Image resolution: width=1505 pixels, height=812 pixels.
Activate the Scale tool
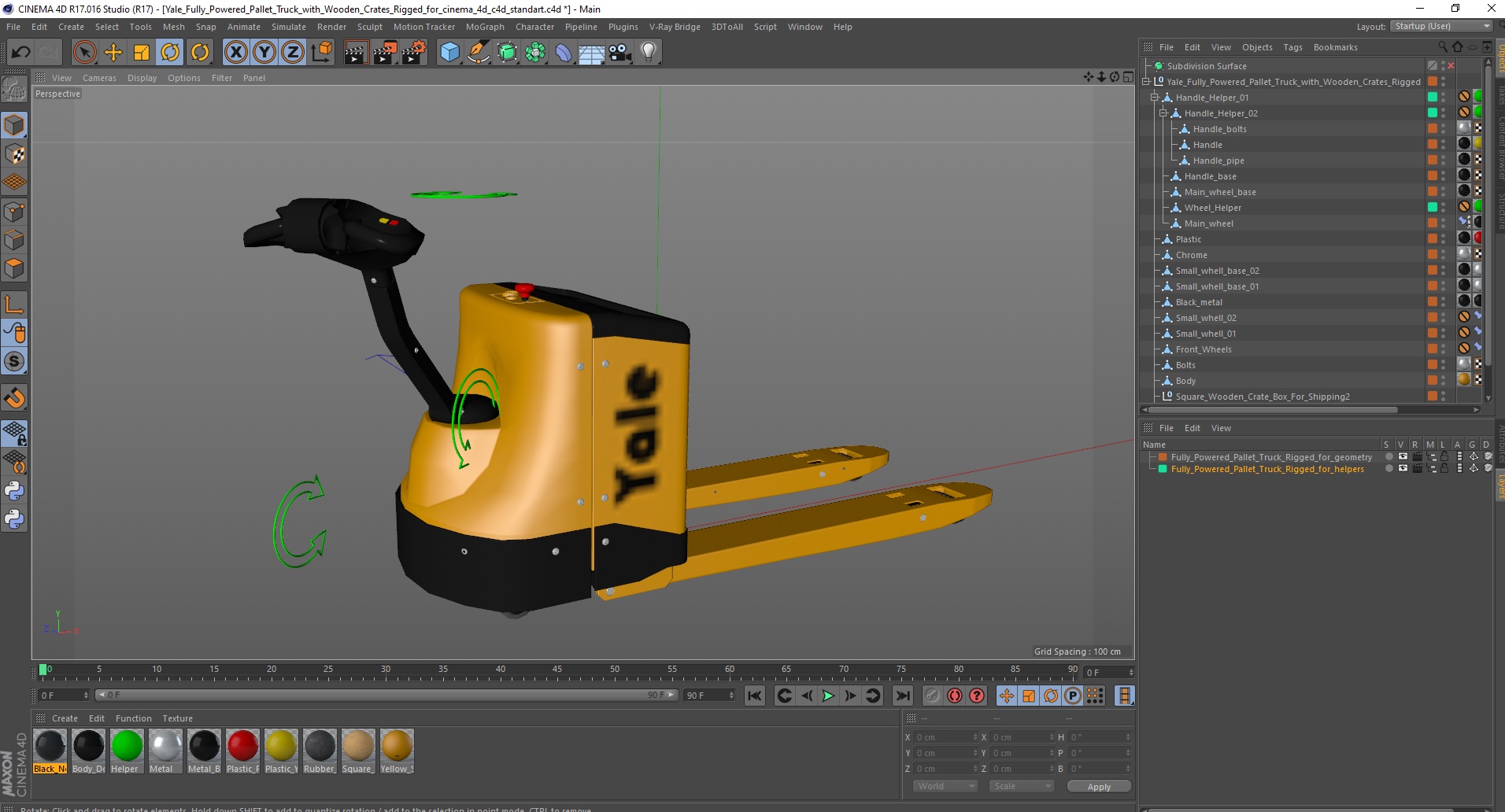coord(142,52)
